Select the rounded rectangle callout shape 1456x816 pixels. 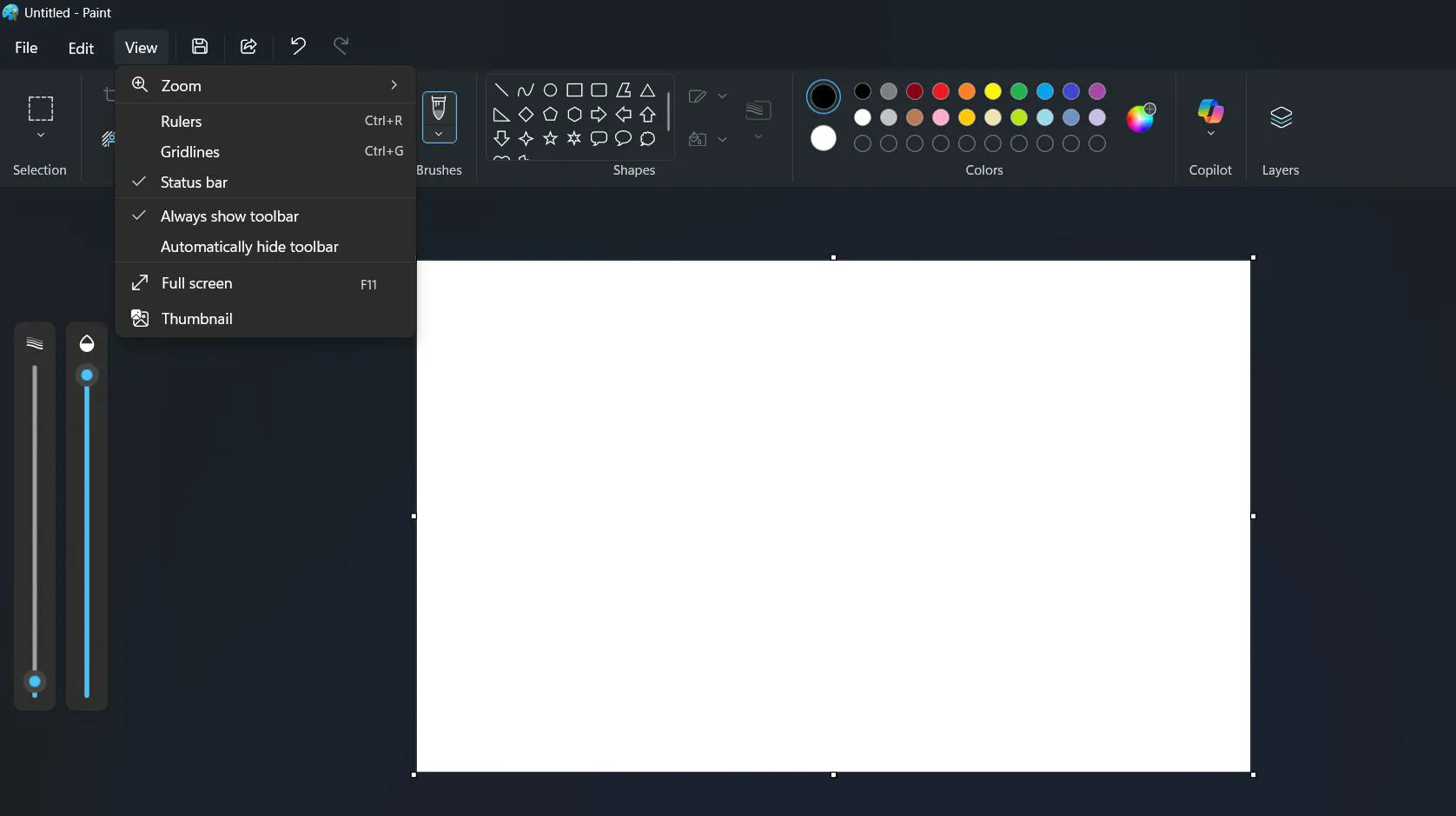tap(599, 138)
